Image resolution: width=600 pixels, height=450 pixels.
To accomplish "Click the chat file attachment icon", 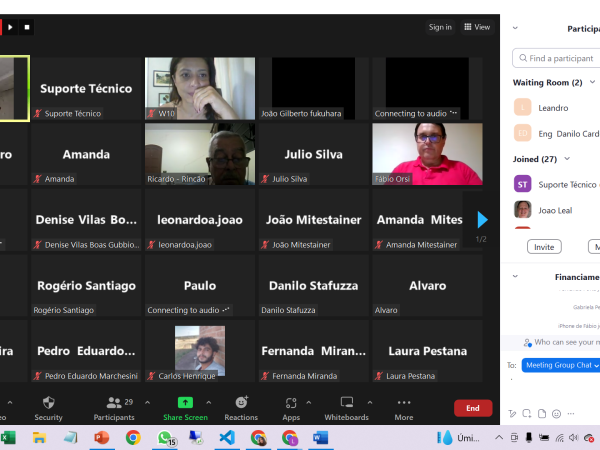I will [542, 414].
